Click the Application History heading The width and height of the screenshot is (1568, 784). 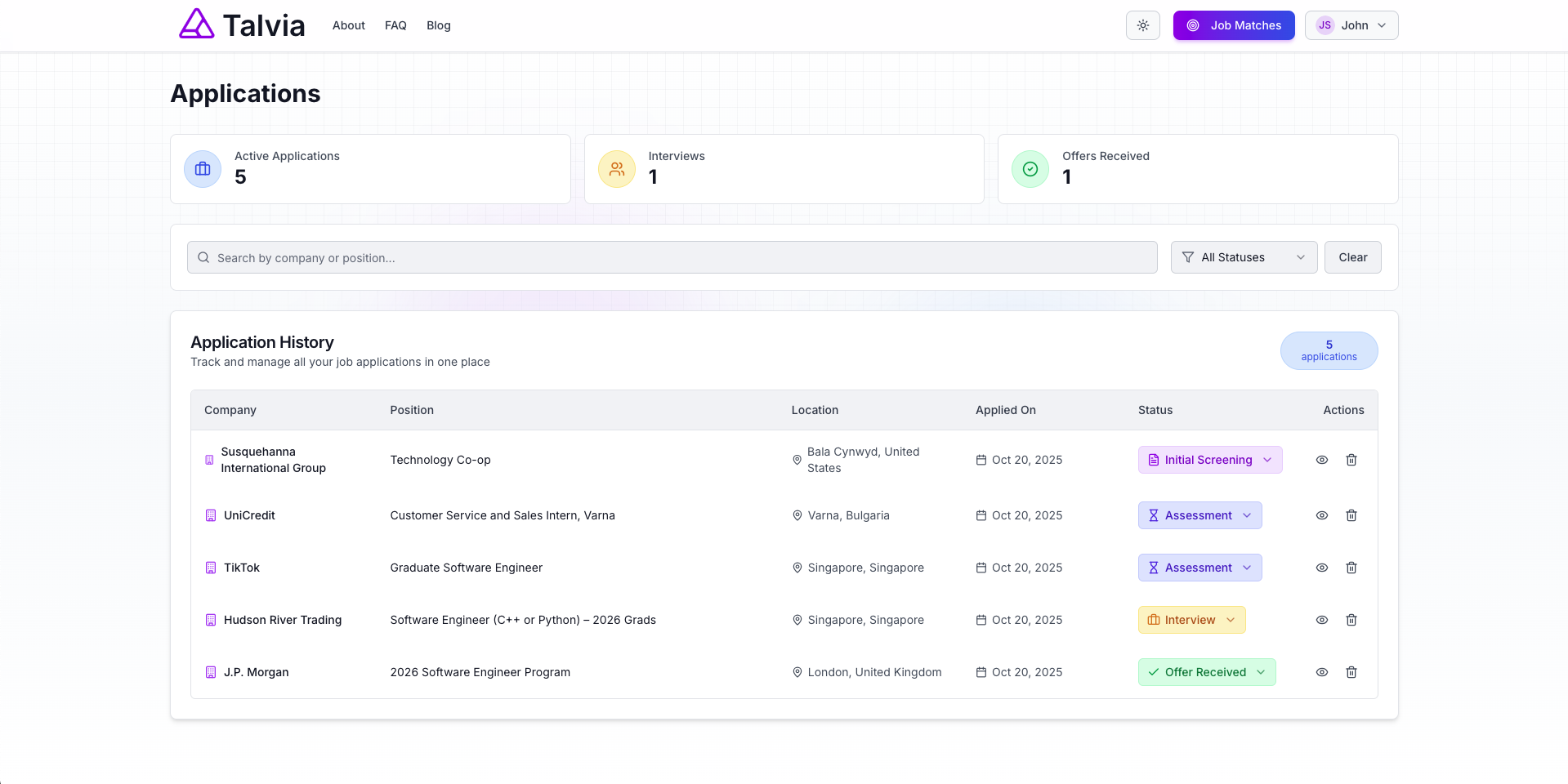tap(262, 342)
